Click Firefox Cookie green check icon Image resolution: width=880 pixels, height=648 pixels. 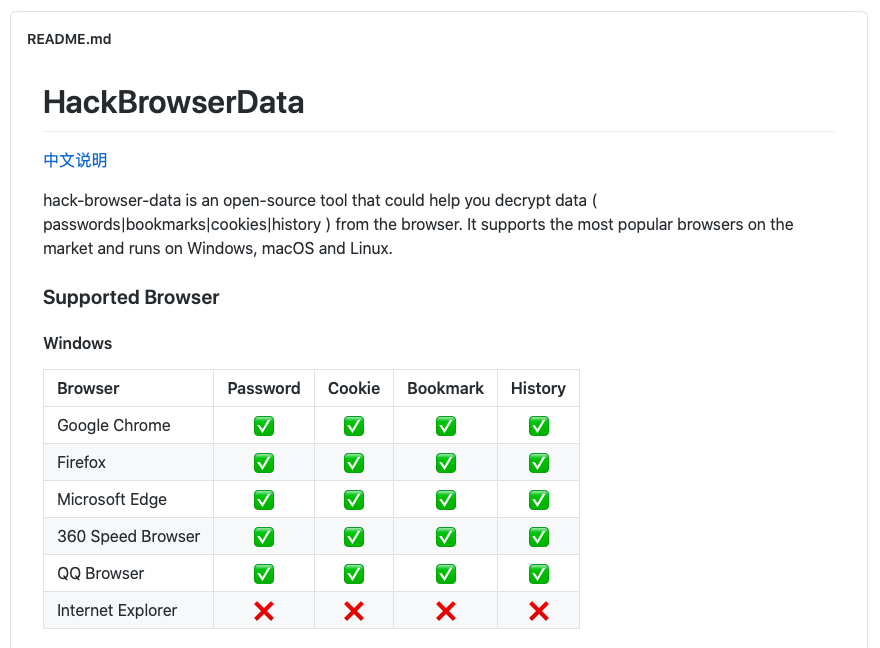tap(354, 463)
